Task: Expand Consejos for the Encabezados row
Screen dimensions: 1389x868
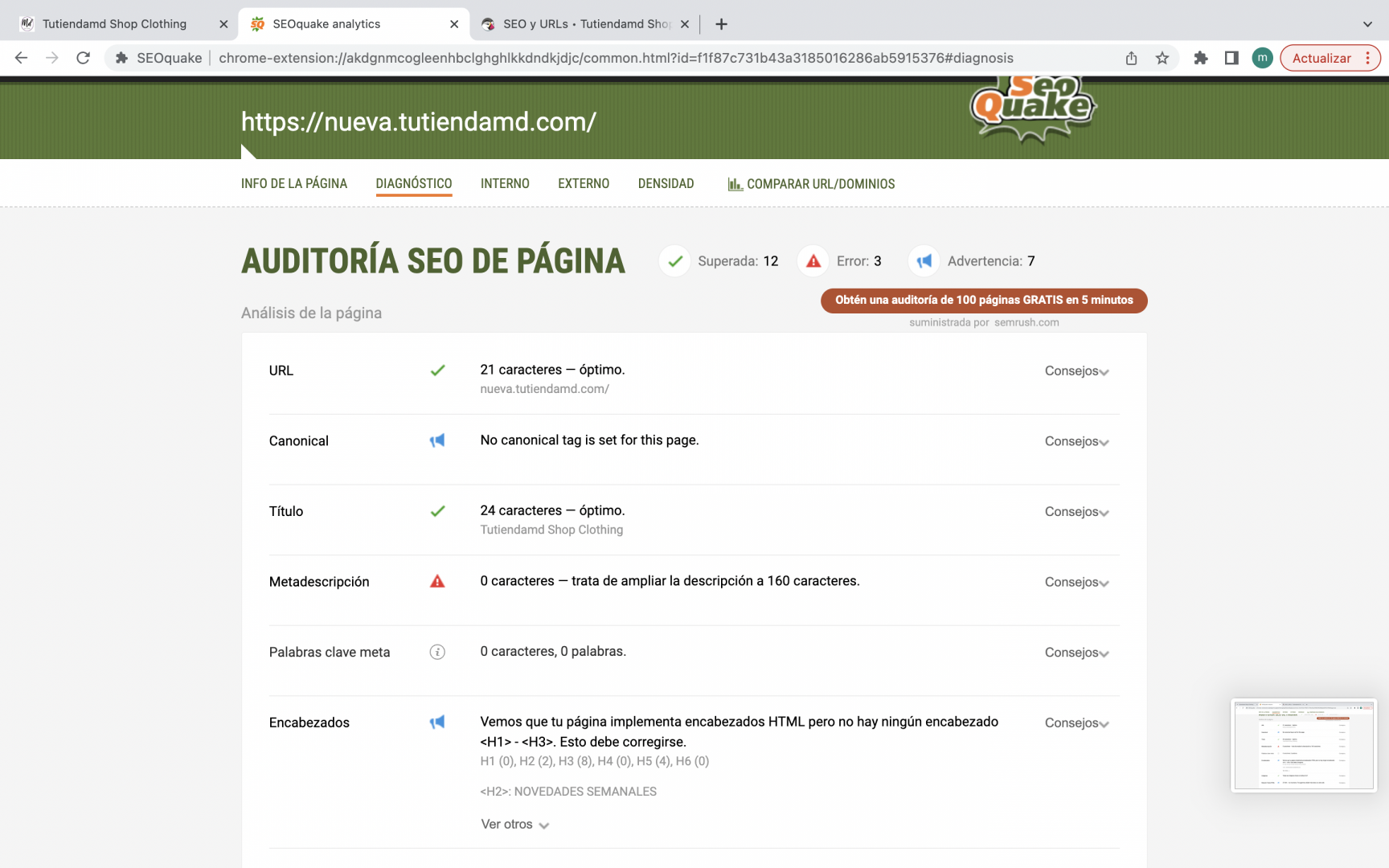Action: point(1077,723)
